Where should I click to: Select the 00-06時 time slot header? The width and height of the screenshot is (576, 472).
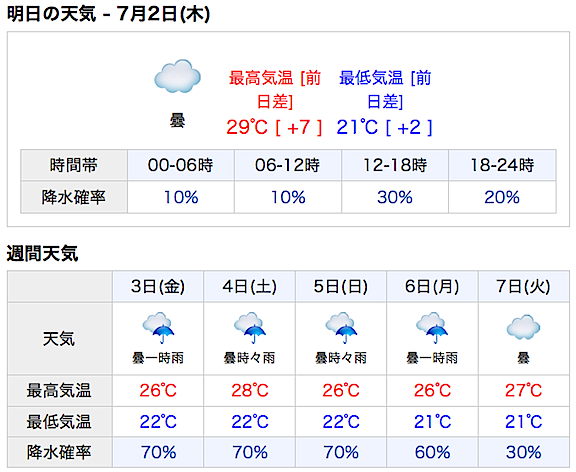coord(181,165)
